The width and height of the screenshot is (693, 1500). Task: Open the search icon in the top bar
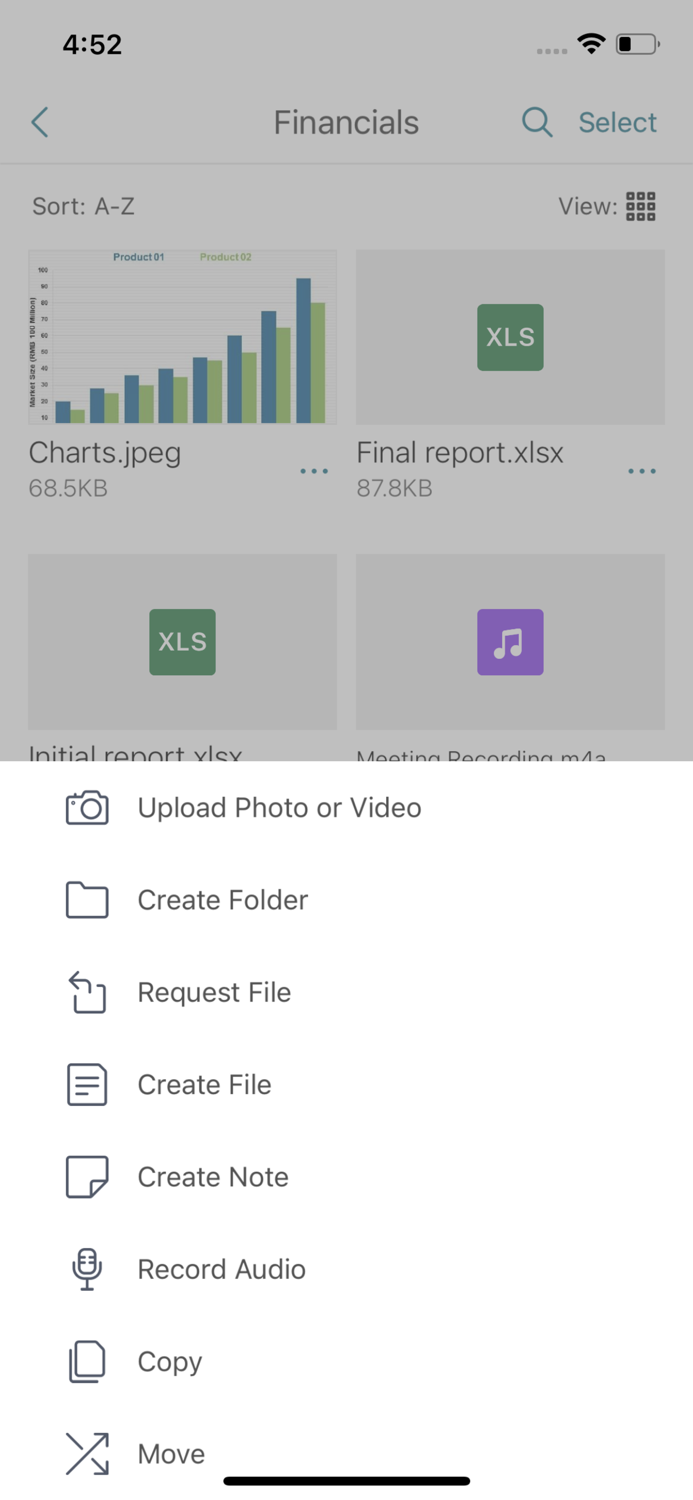click(537, 122)
